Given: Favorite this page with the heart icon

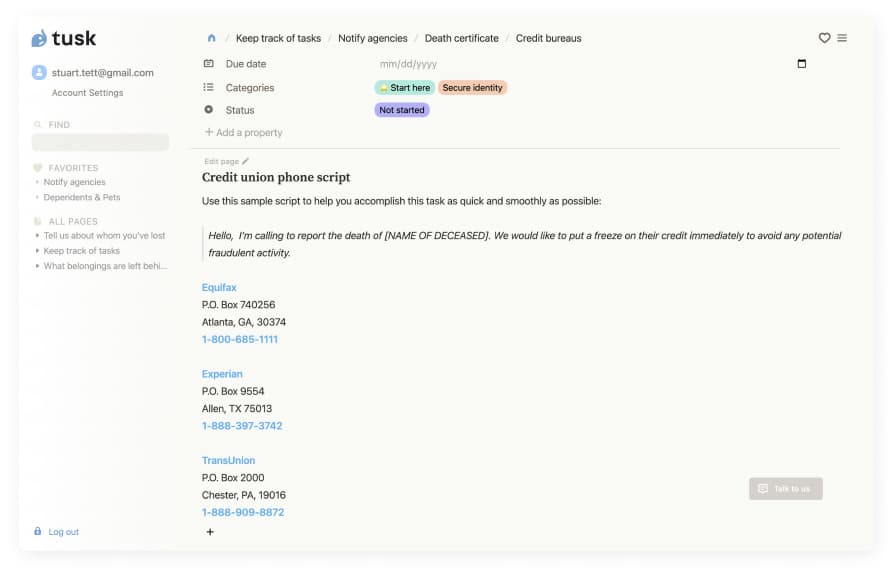Looking at the screenshot, I should pyautogui.click(x=824, y=38).
